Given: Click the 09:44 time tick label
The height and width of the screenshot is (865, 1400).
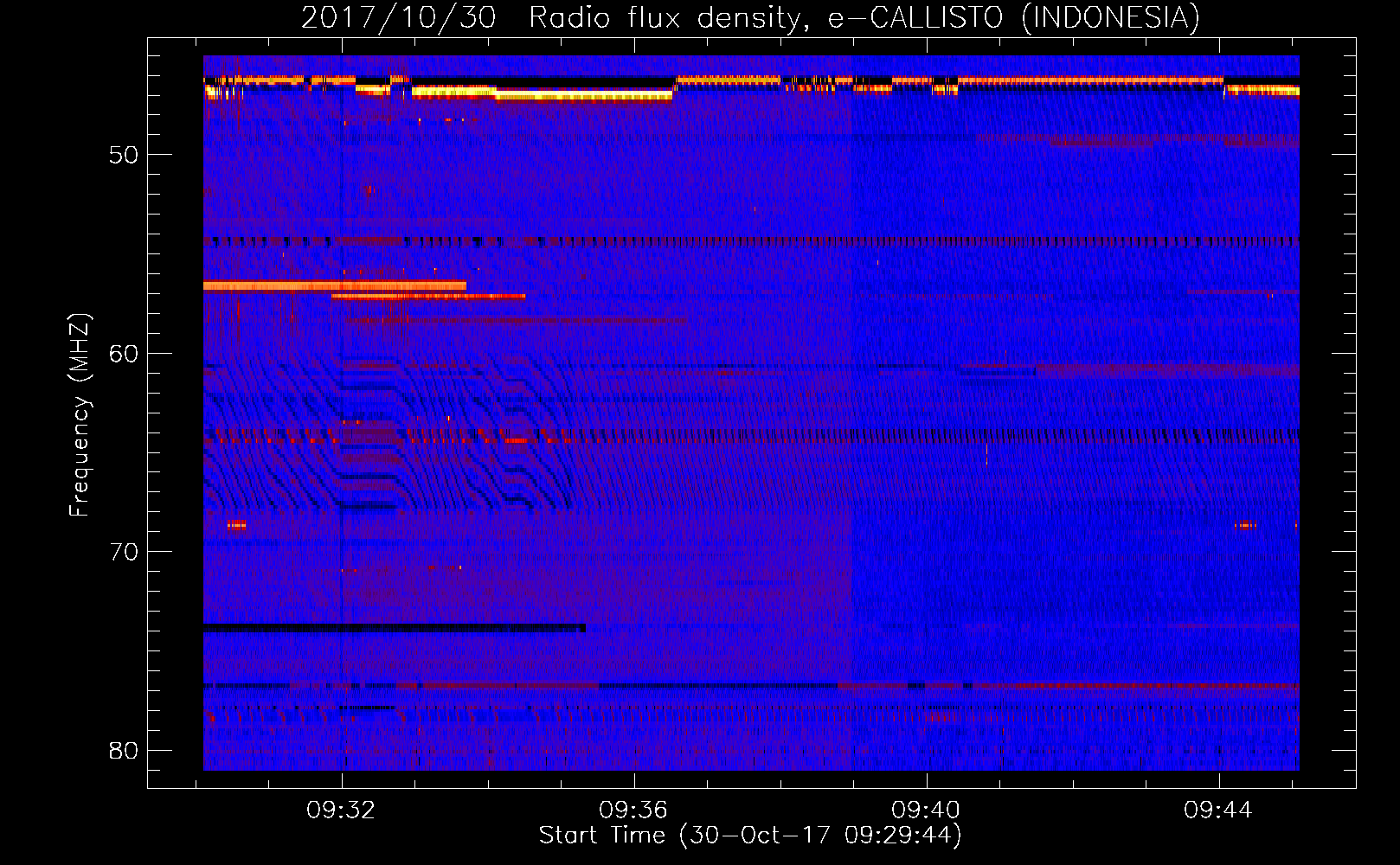Looking at the screenshot, I should (1218, 810).
